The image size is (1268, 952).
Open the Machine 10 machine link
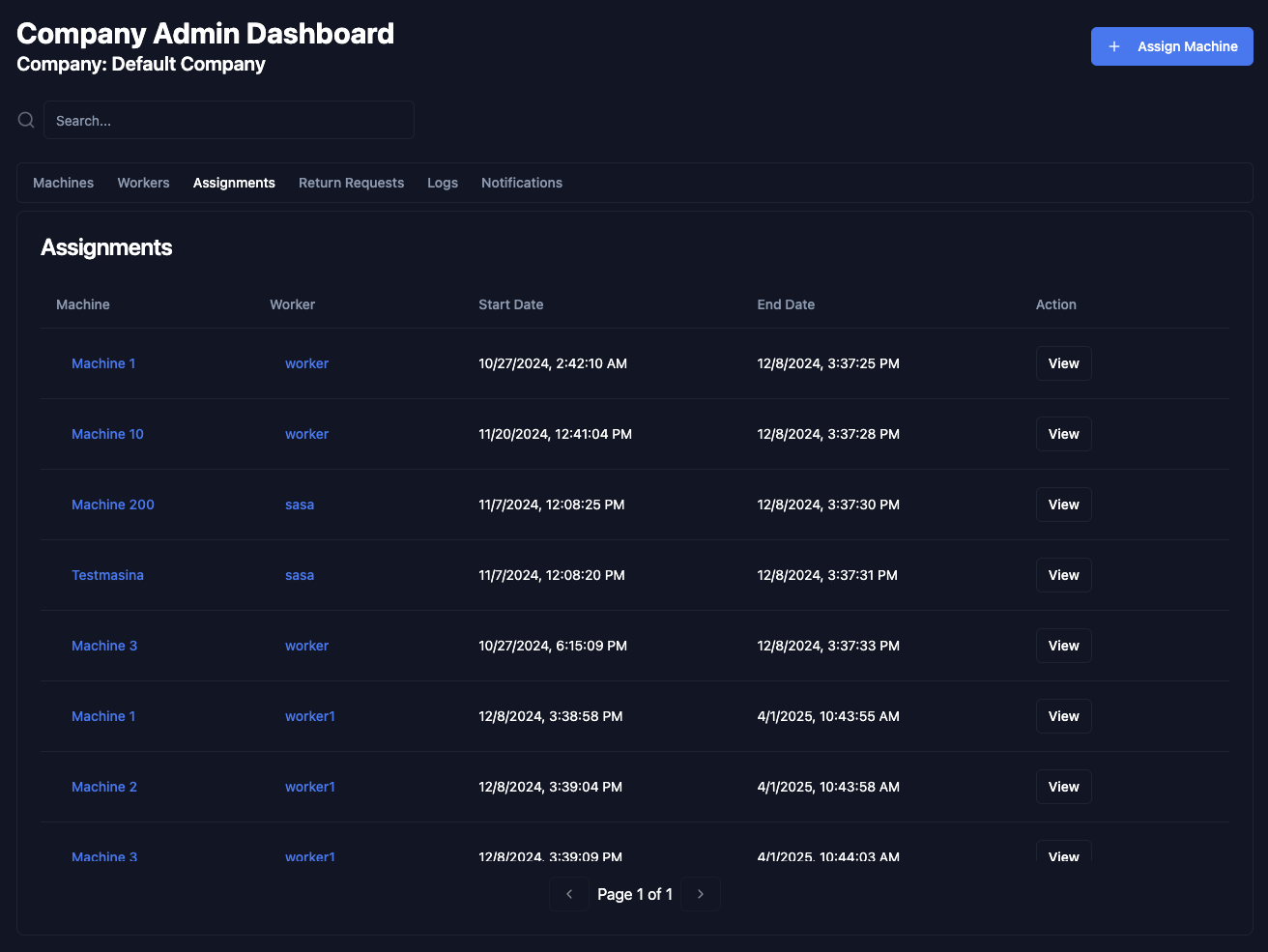point(107,433)
